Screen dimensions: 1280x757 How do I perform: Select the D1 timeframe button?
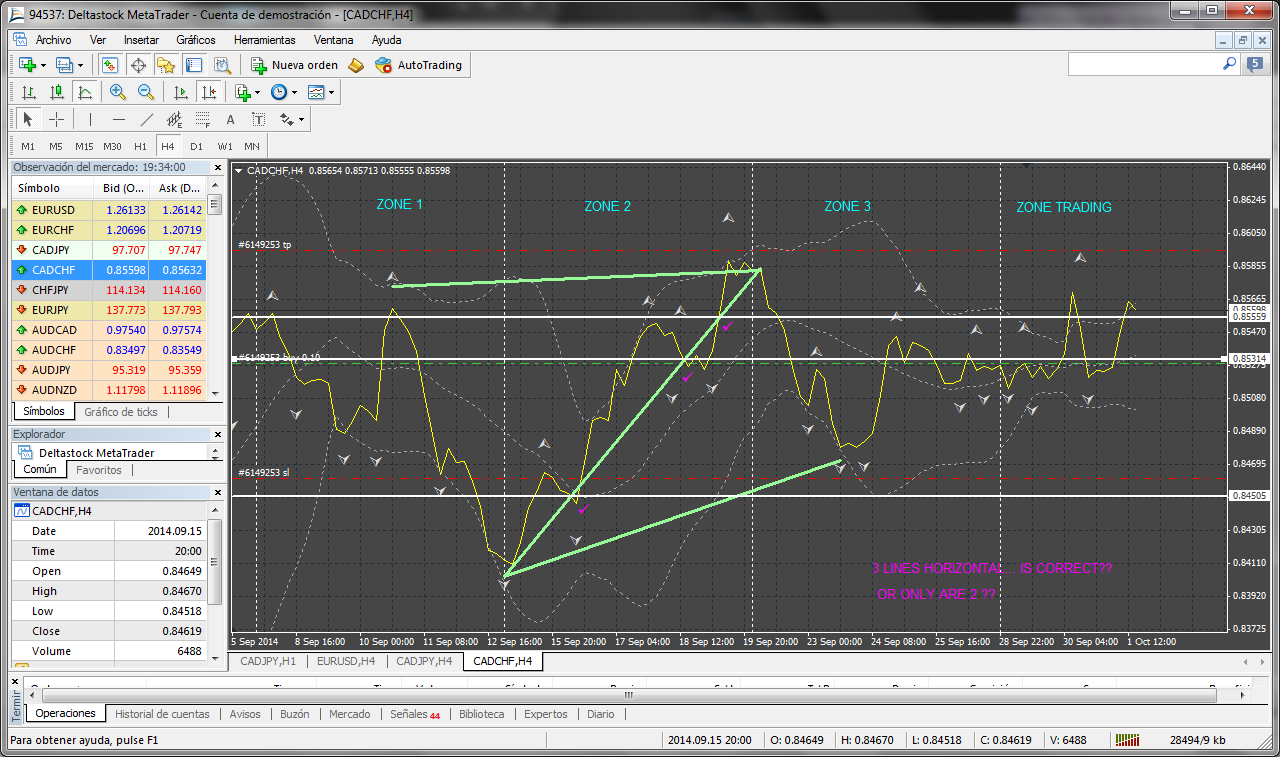click(196, 146)
